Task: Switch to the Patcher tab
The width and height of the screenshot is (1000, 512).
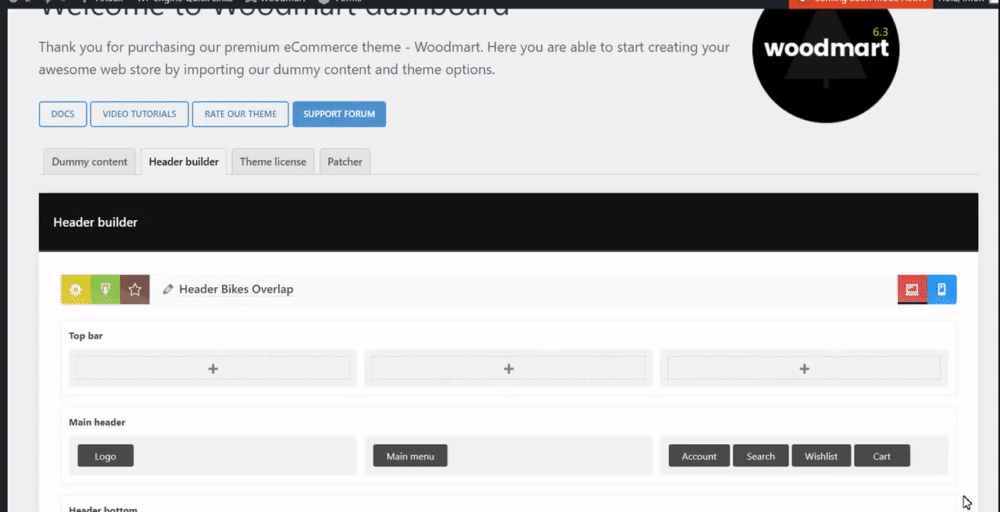Action: point(345,161)
